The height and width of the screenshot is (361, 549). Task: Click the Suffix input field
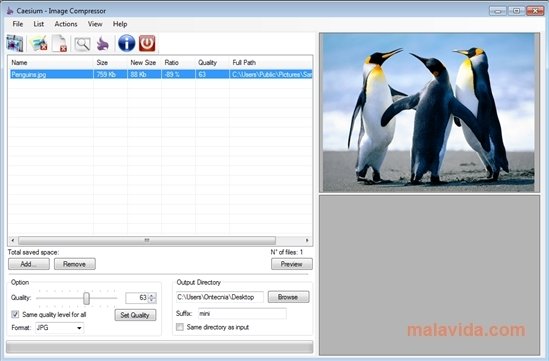[x=242, y=313]
